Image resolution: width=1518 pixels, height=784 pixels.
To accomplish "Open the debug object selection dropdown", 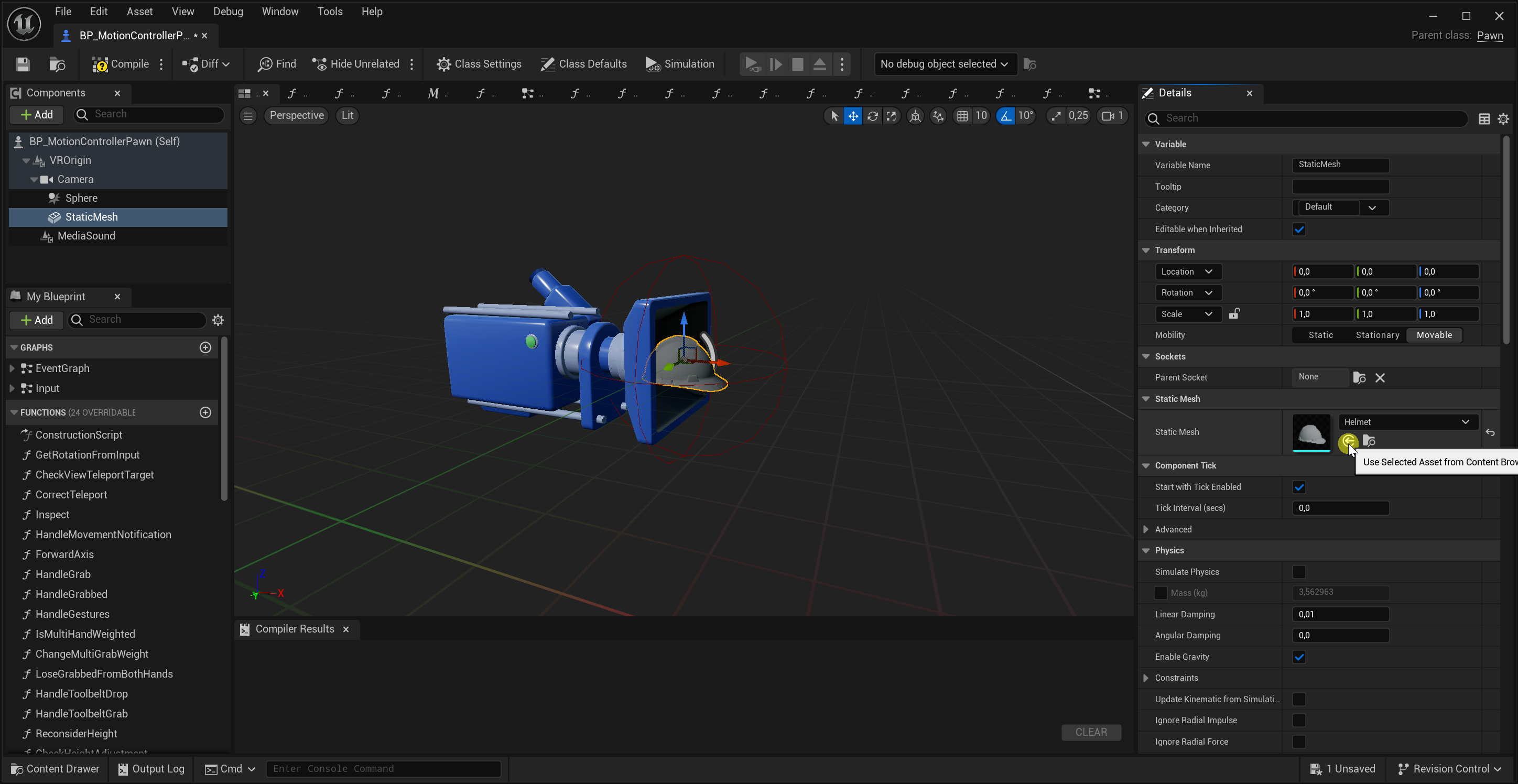I will 944,64.
